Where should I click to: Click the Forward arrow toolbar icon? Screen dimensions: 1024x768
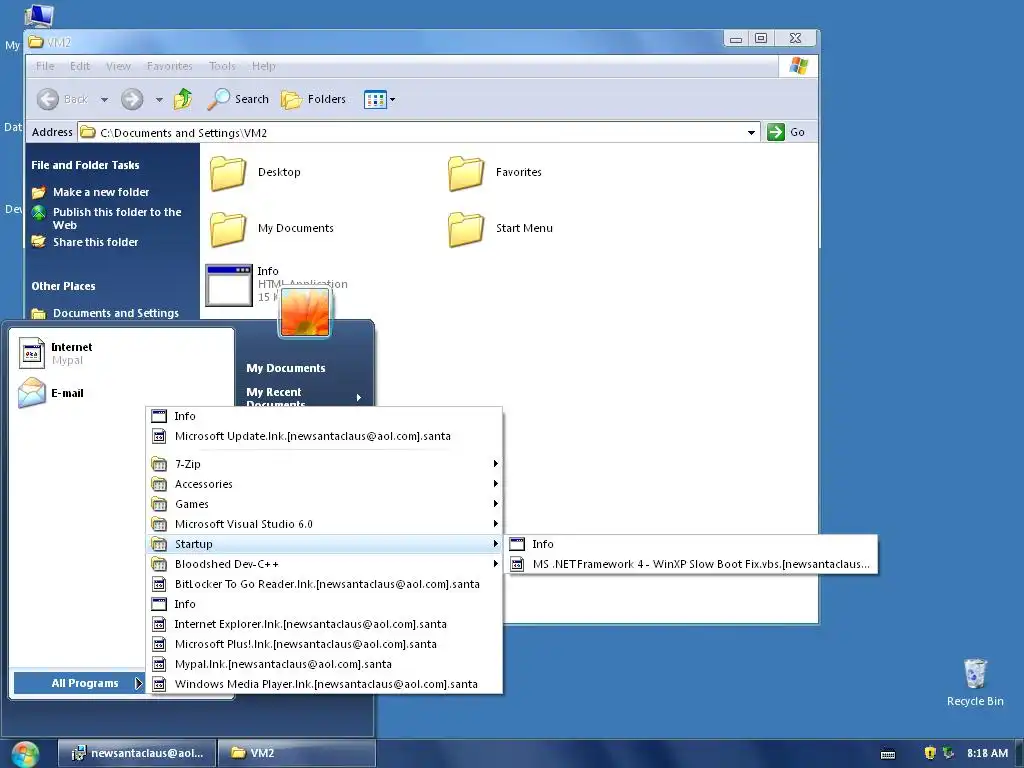[x=132, y=99]
